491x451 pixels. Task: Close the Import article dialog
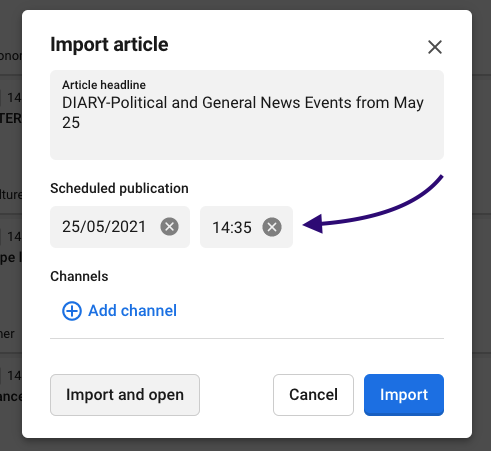[x=435, y=47]
